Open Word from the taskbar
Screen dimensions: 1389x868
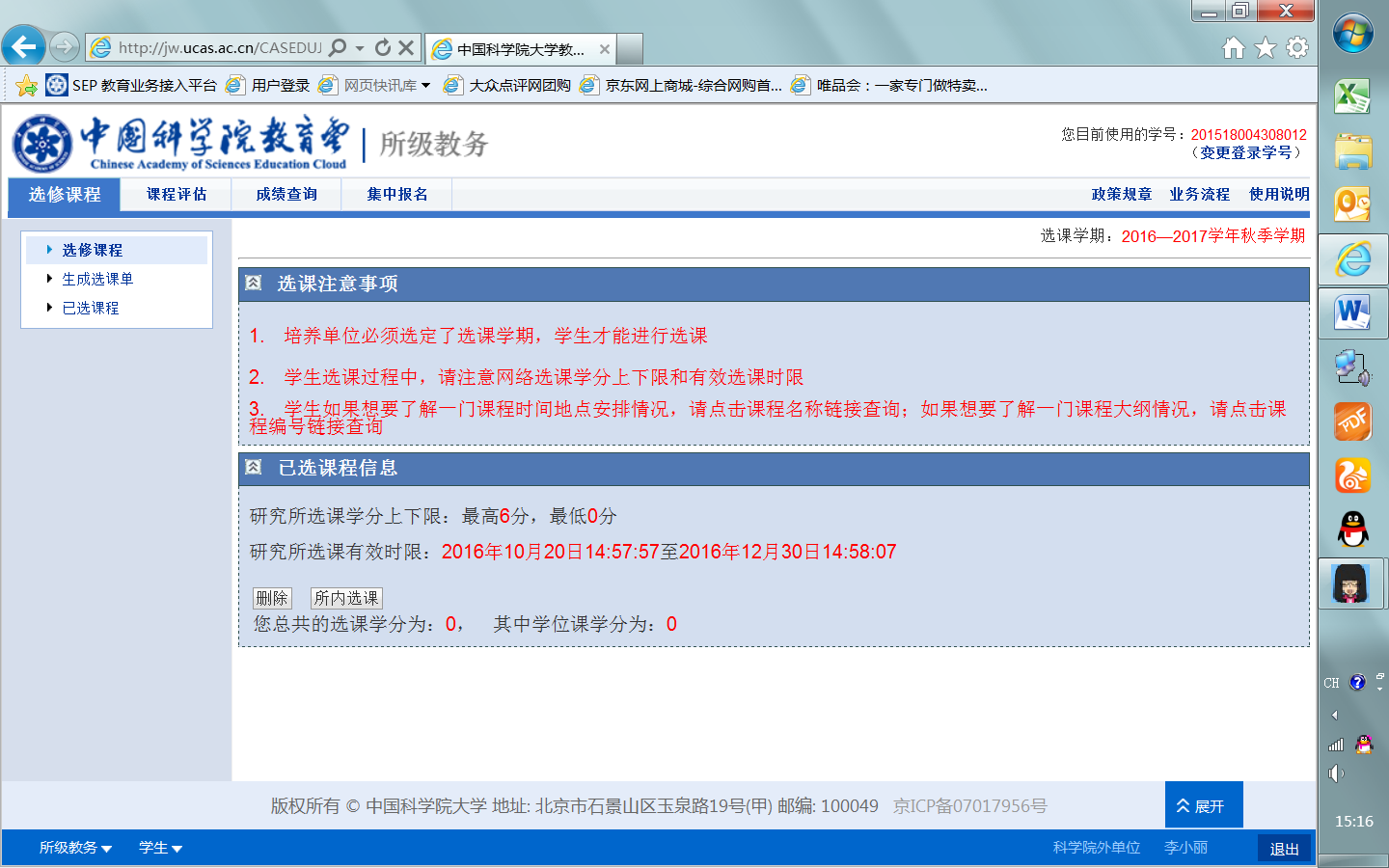pyautogui.click(x=1353, y=312)
